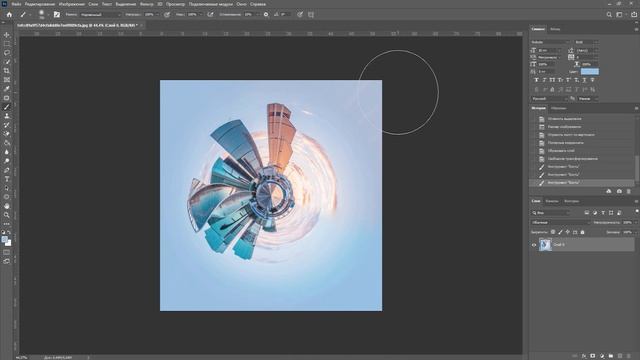
Task: Toggle underline text style
Action: 584,80
